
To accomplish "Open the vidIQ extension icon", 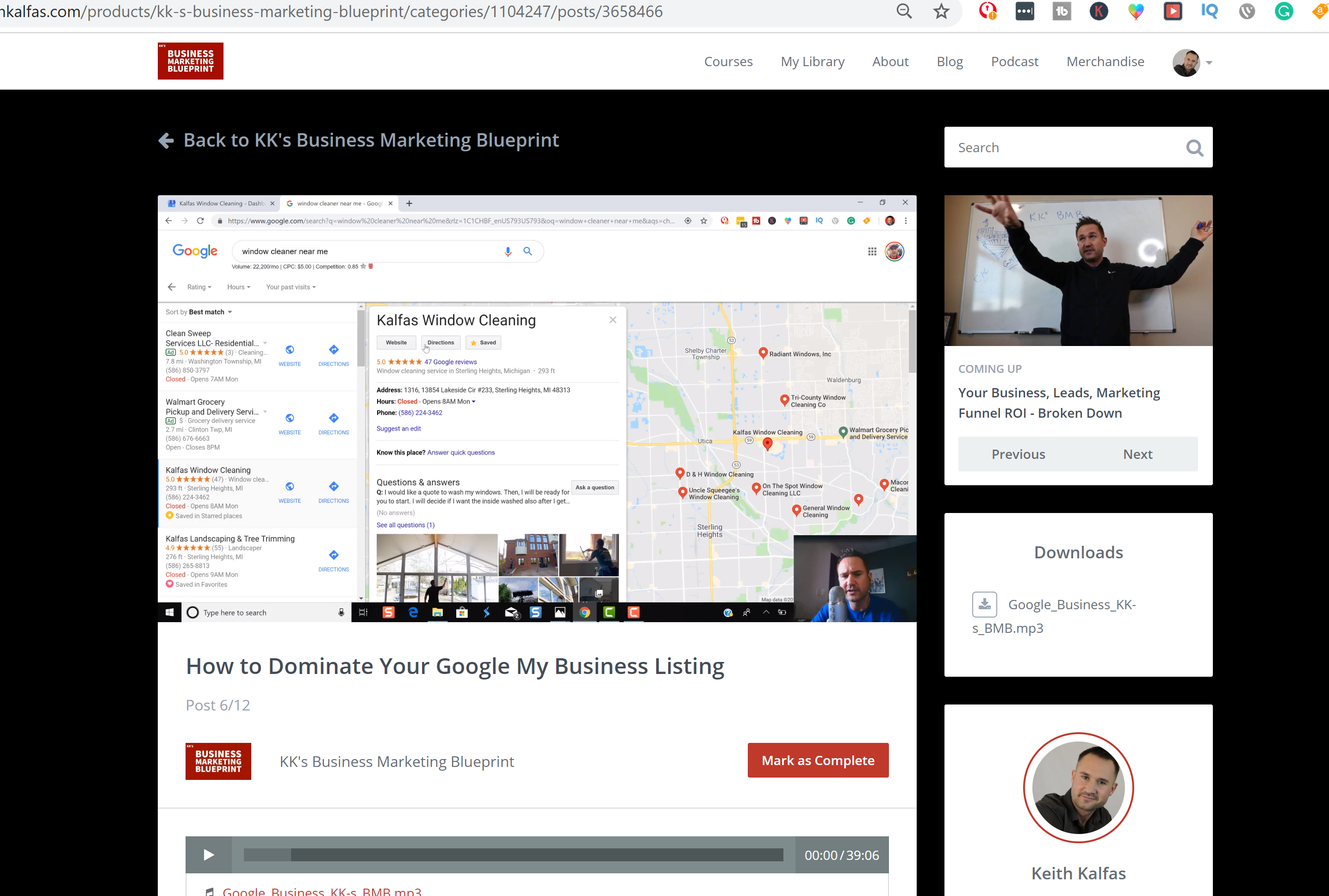I will 1209,12.
